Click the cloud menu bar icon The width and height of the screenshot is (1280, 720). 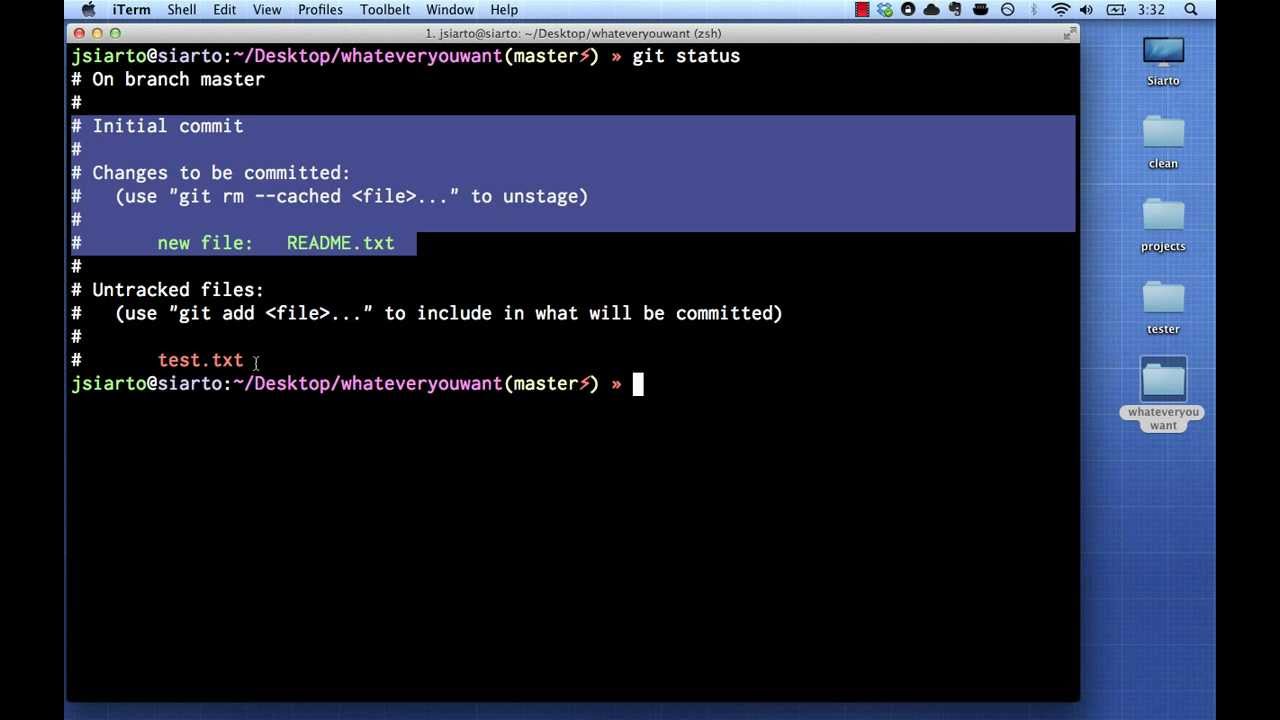[x=932, y=10]
